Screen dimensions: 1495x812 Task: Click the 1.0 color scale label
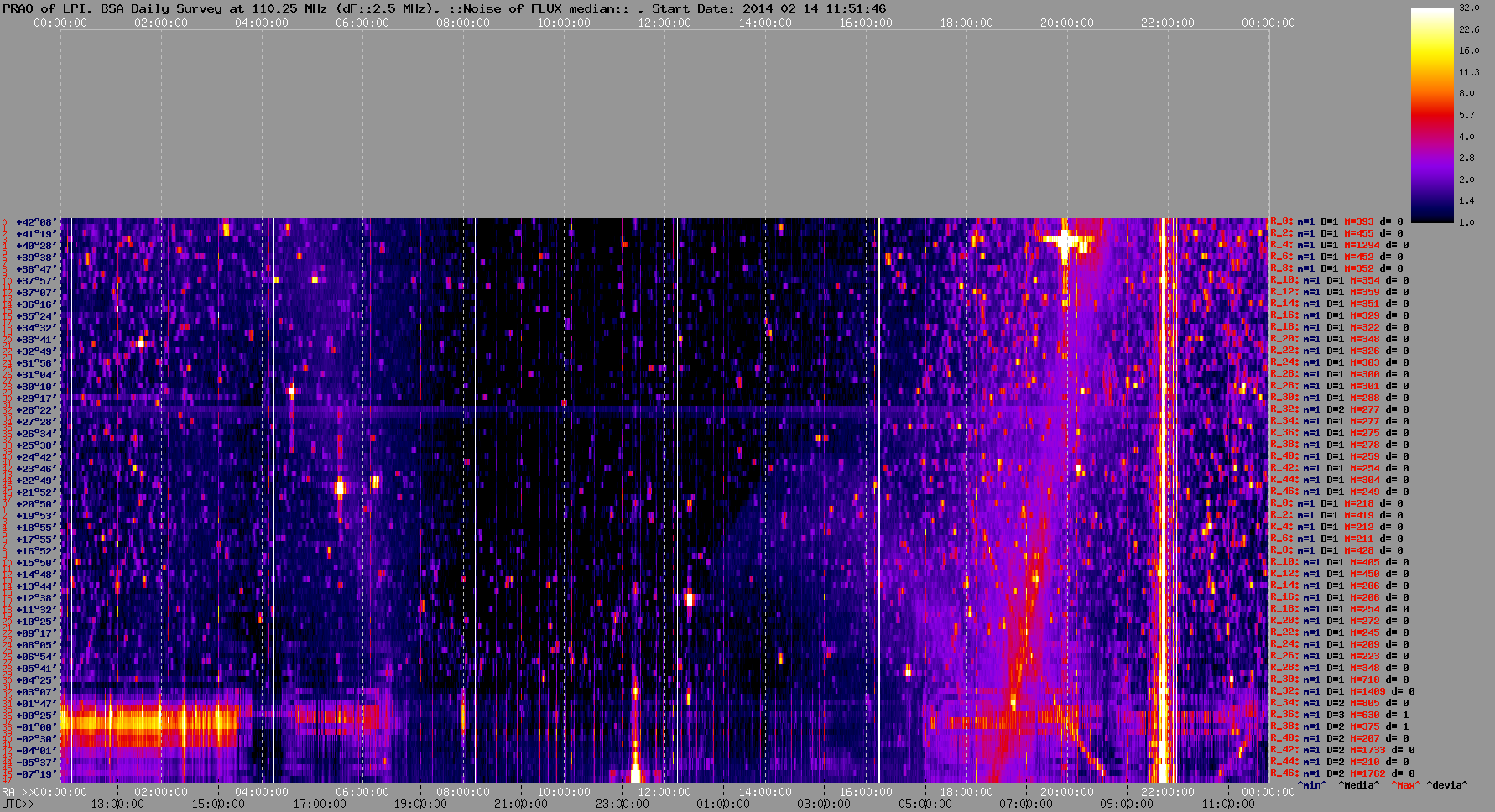point(1466,222)
